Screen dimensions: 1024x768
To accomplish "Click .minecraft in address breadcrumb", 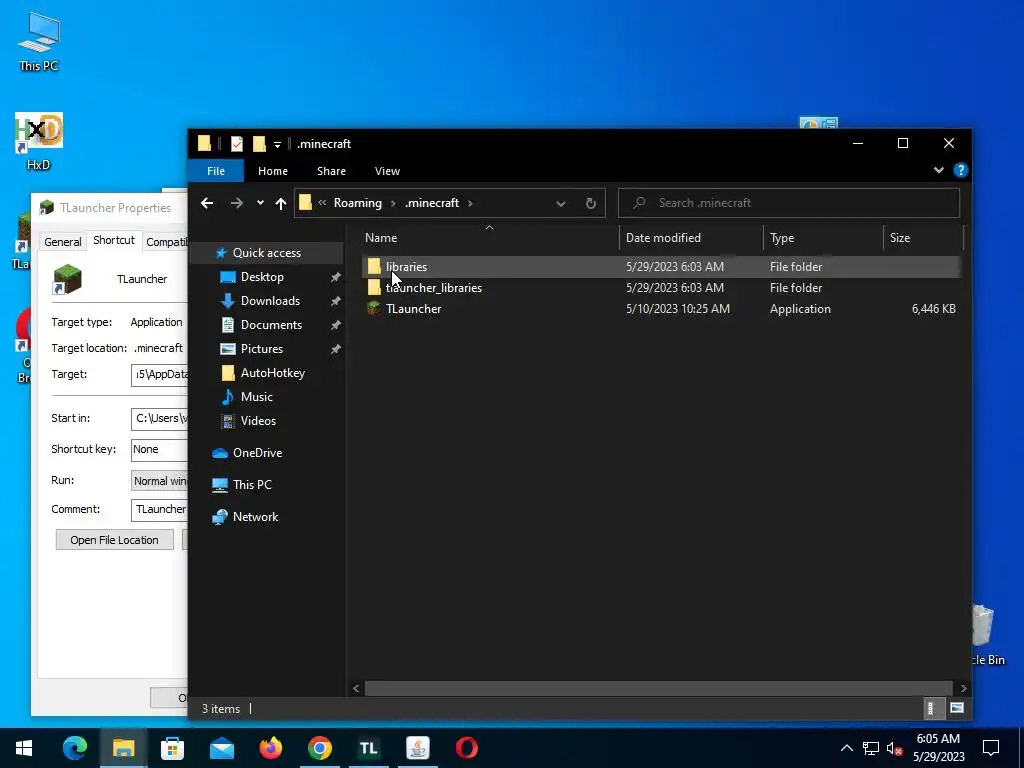I will pos(432,203).
